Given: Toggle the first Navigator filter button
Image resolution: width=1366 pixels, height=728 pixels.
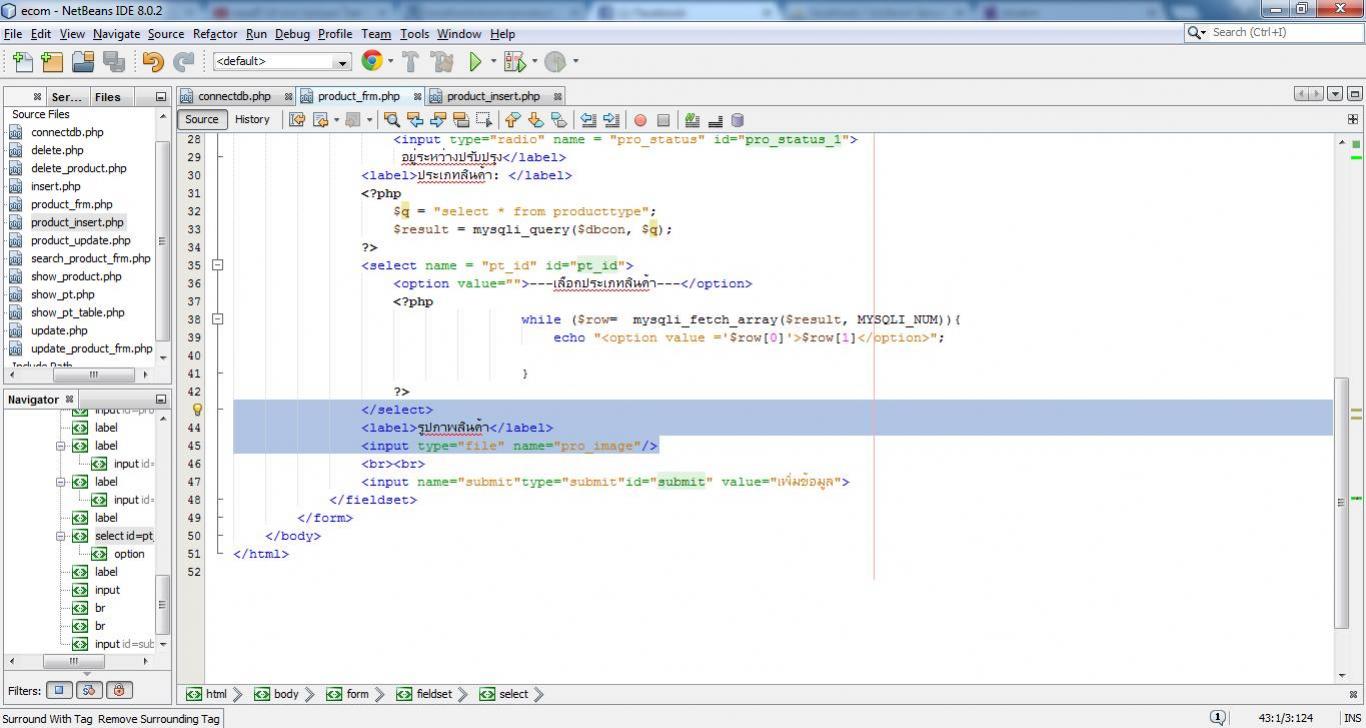Looking at the screenshot, I should coord(59,690).
